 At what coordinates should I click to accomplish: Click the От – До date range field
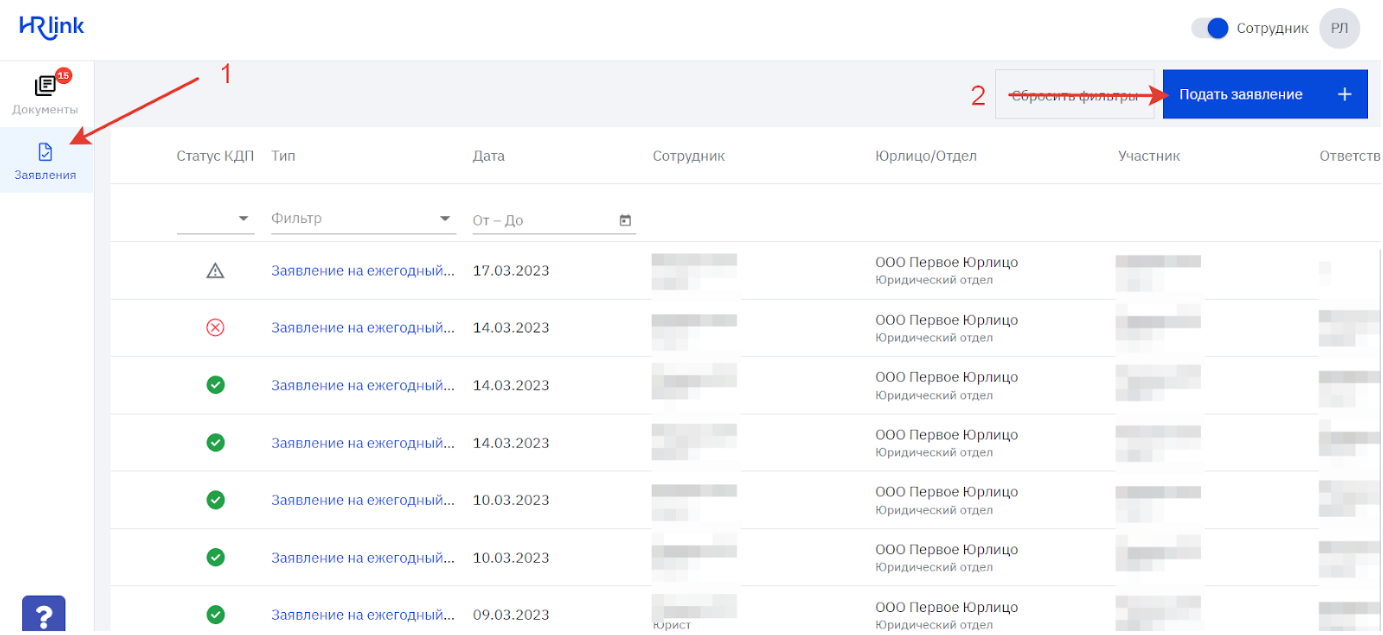[540, 220]
